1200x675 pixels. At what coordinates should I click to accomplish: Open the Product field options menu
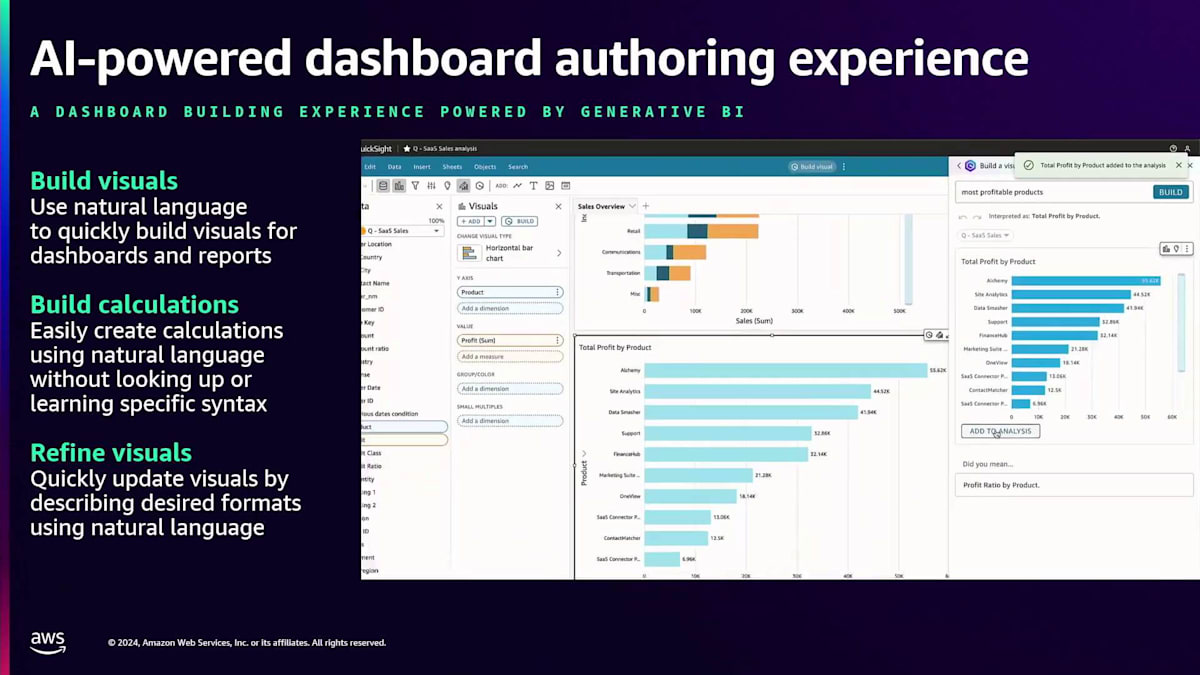click(x=557, y=292)
